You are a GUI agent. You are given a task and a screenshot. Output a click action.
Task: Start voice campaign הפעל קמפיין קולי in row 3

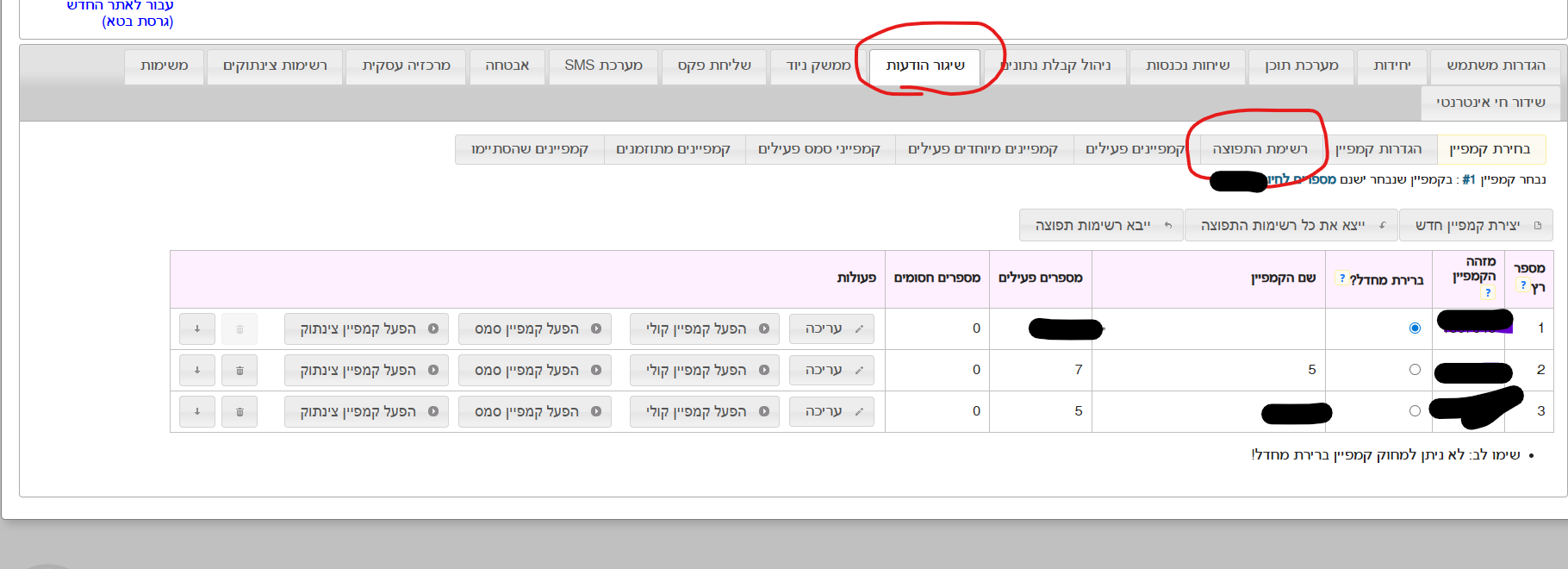tap(705, 411)
